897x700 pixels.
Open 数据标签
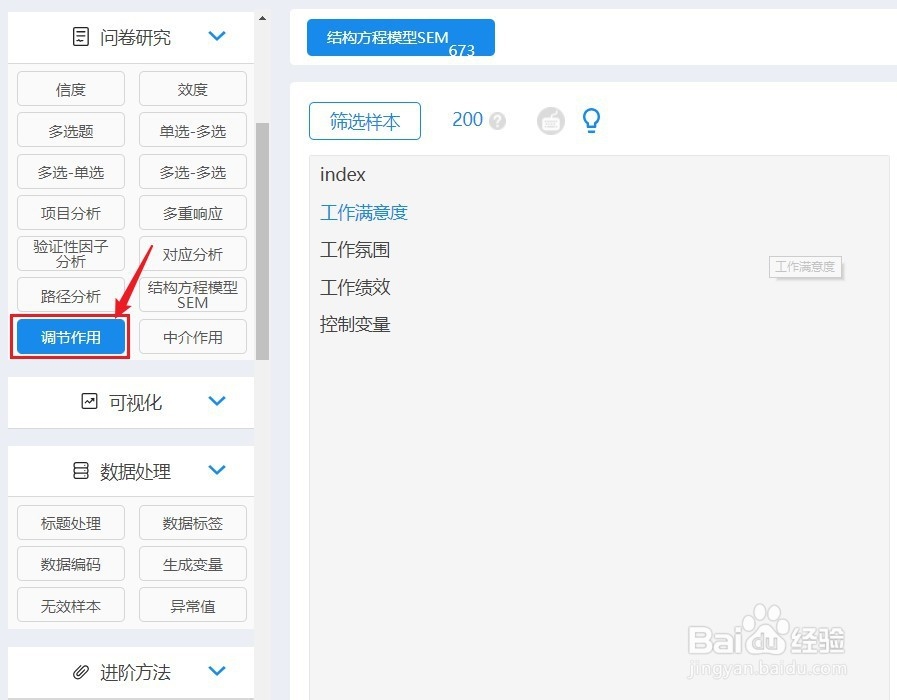(x=193, y=523)
